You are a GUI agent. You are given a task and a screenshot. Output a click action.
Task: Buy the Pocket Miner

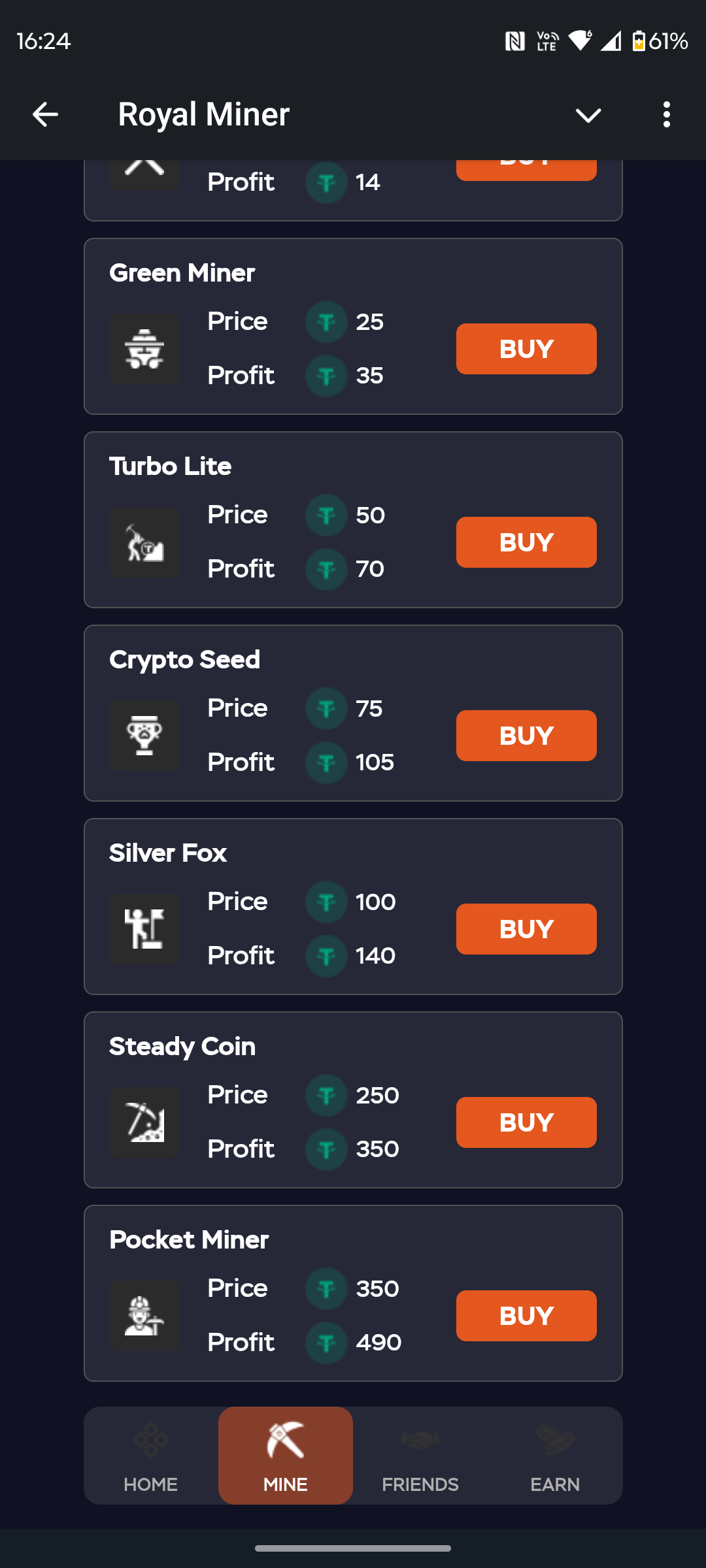coord(526,1316)
